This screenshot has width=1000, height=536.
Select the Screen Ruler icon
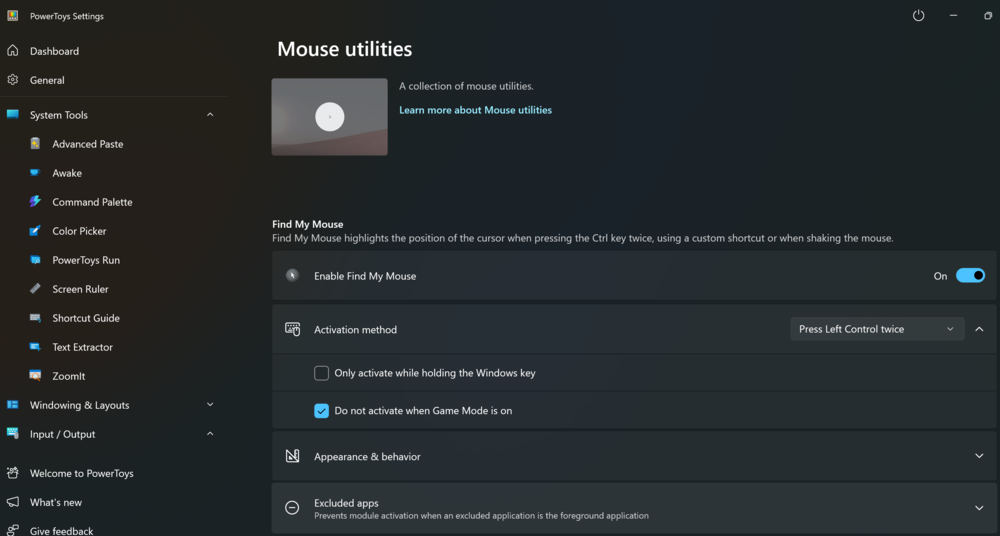click(x=35, y=289)
